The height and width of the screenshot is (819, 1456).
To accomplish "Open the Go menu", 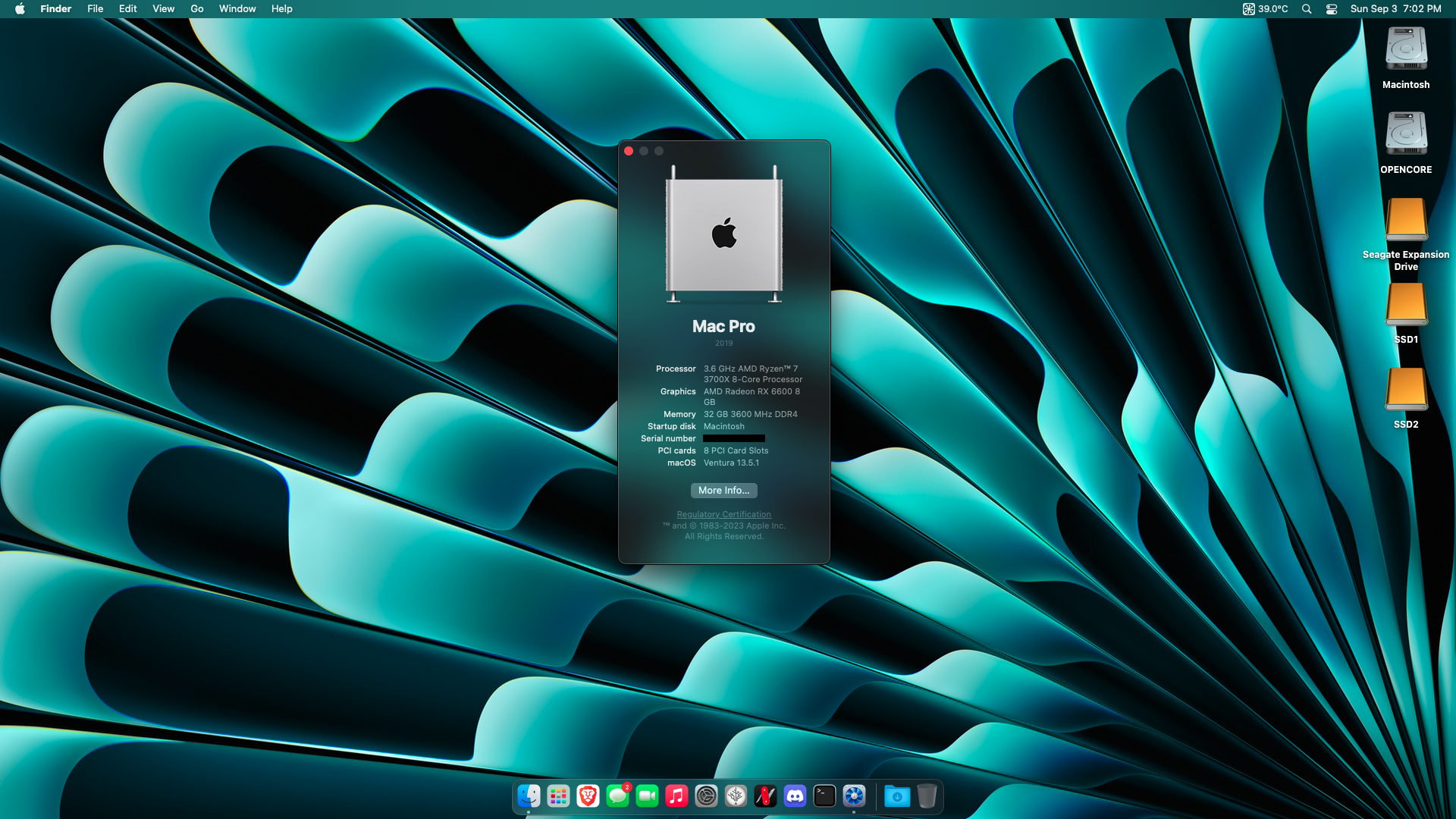I will [197, 9].
